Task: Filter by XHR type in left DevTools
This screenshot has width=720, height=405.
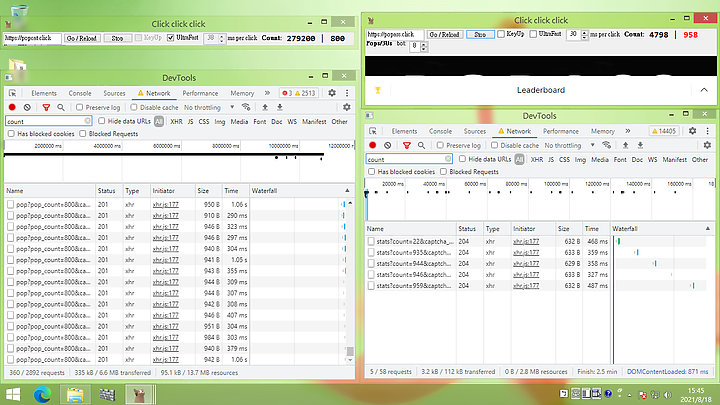Action: pos(176,121)
